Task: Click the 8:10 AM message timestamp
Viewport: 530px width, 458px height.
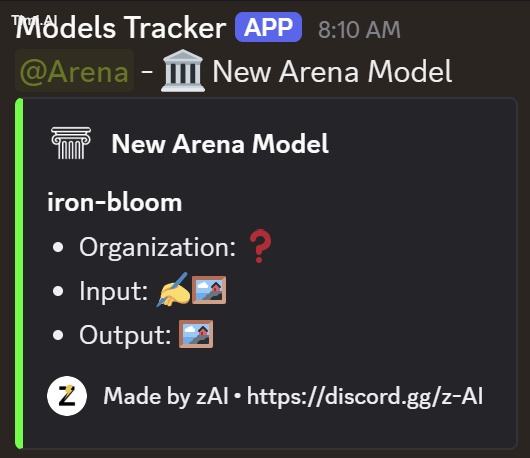Action: 359,30
